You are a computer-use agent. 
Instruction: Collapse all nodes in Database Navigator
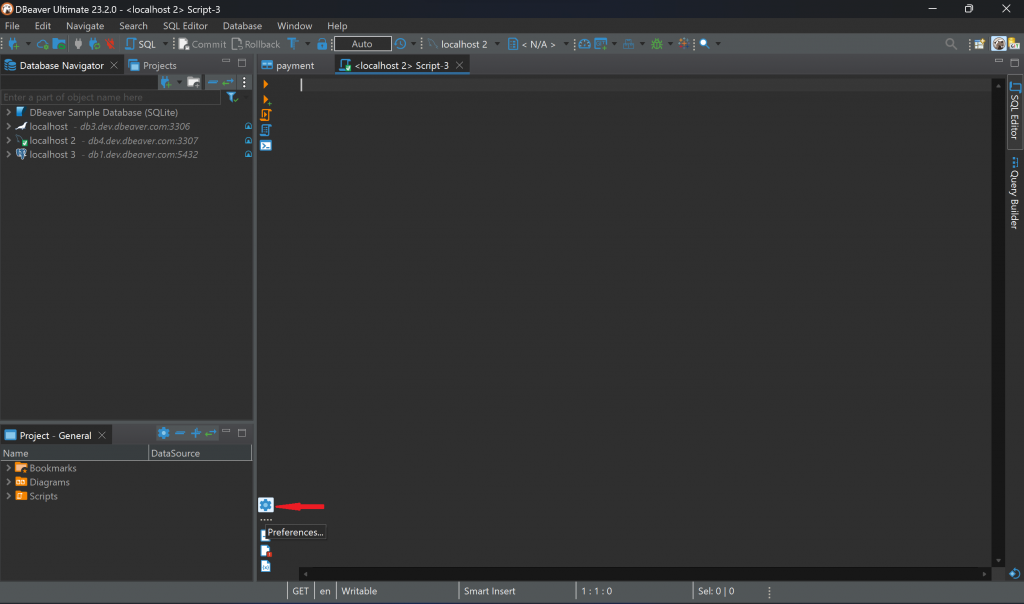click(x=212, y=82)
